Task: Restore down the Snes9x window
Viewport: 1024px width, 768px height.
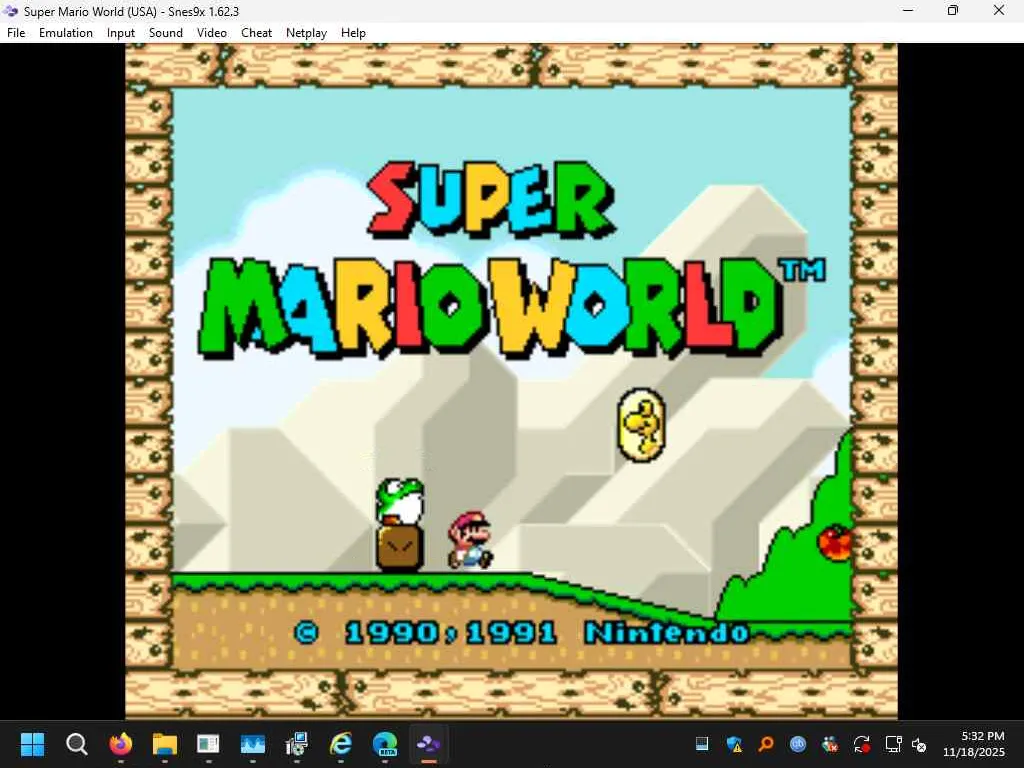Action: click(953, 10)
